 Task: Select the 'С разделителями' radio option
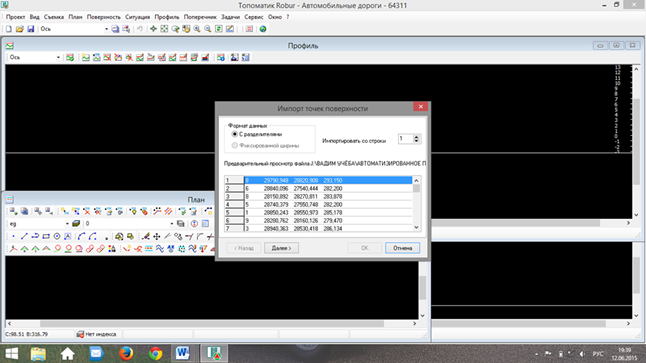click(x=234, y=134)
